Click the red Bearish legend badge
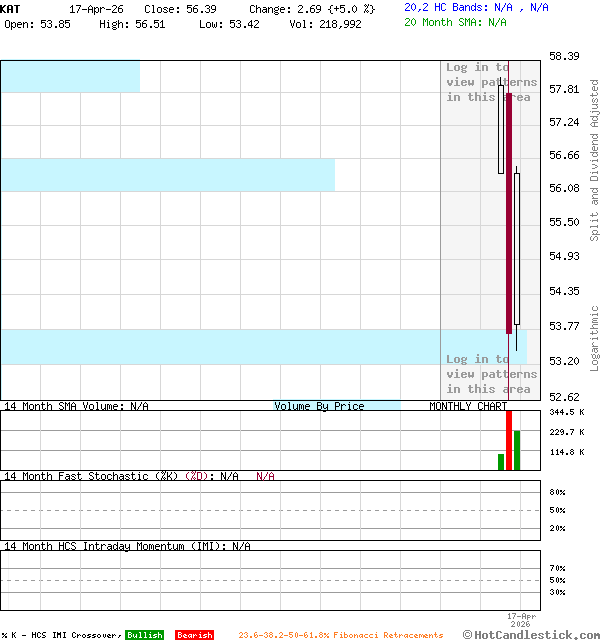Viewport: 600px width, 640px height. pos(194,635)
